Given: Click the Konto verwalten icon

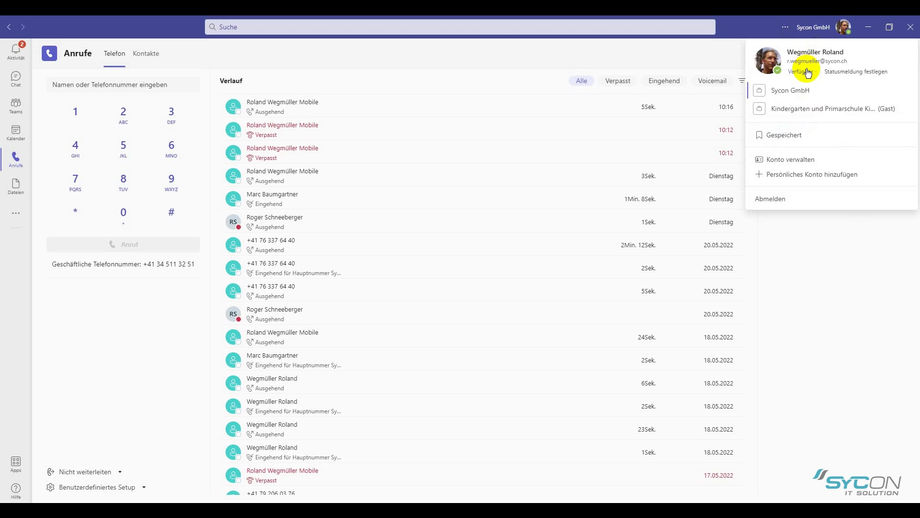Looking at the screenshot, I should point(759,160).
